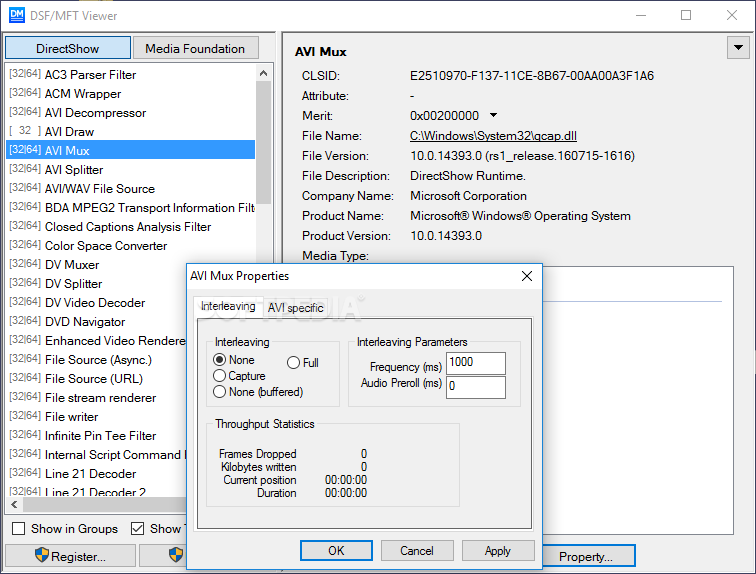The width and height of the screenshot is (756, 574).
Task: Select AVI Decompressor filter
Action: pyautogui.click(x=131, y=112)
